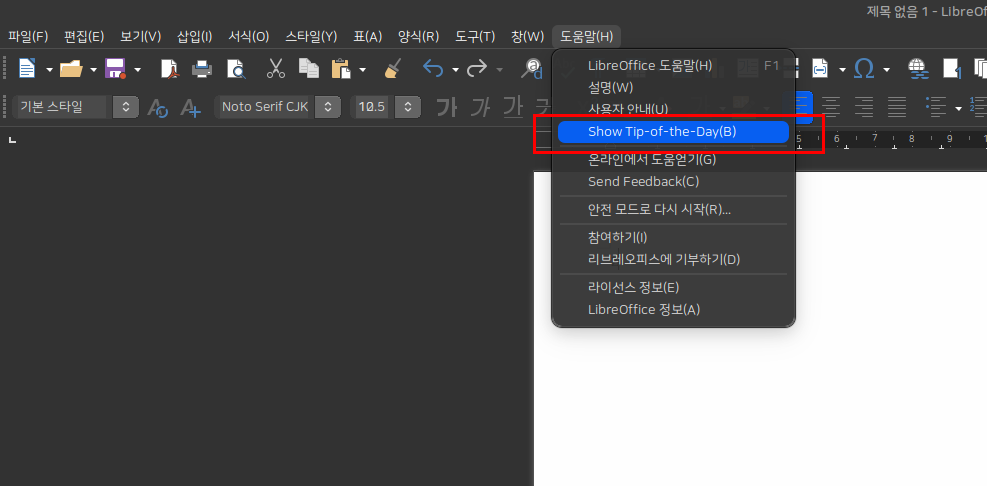Click the Save floppy disk icon

[115, 69]
